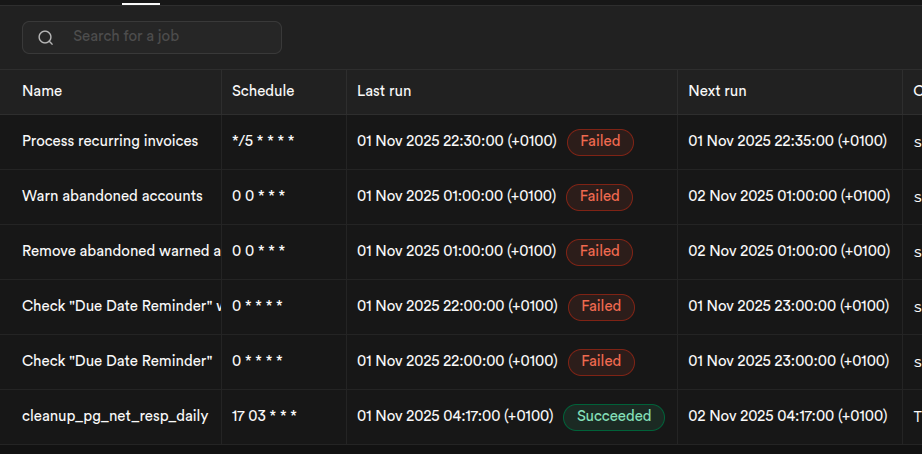Click Failed badge for Warn abandoned accounts

coord(600,197)
